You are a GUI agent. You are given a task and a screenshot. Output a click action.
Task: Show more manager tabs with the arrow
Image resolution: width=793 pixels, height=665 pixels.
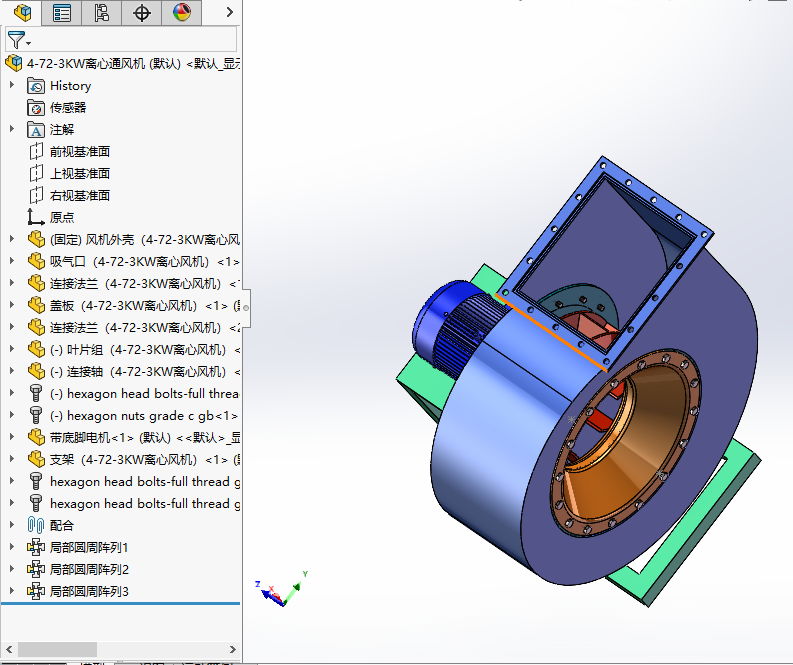coord(230,12)
